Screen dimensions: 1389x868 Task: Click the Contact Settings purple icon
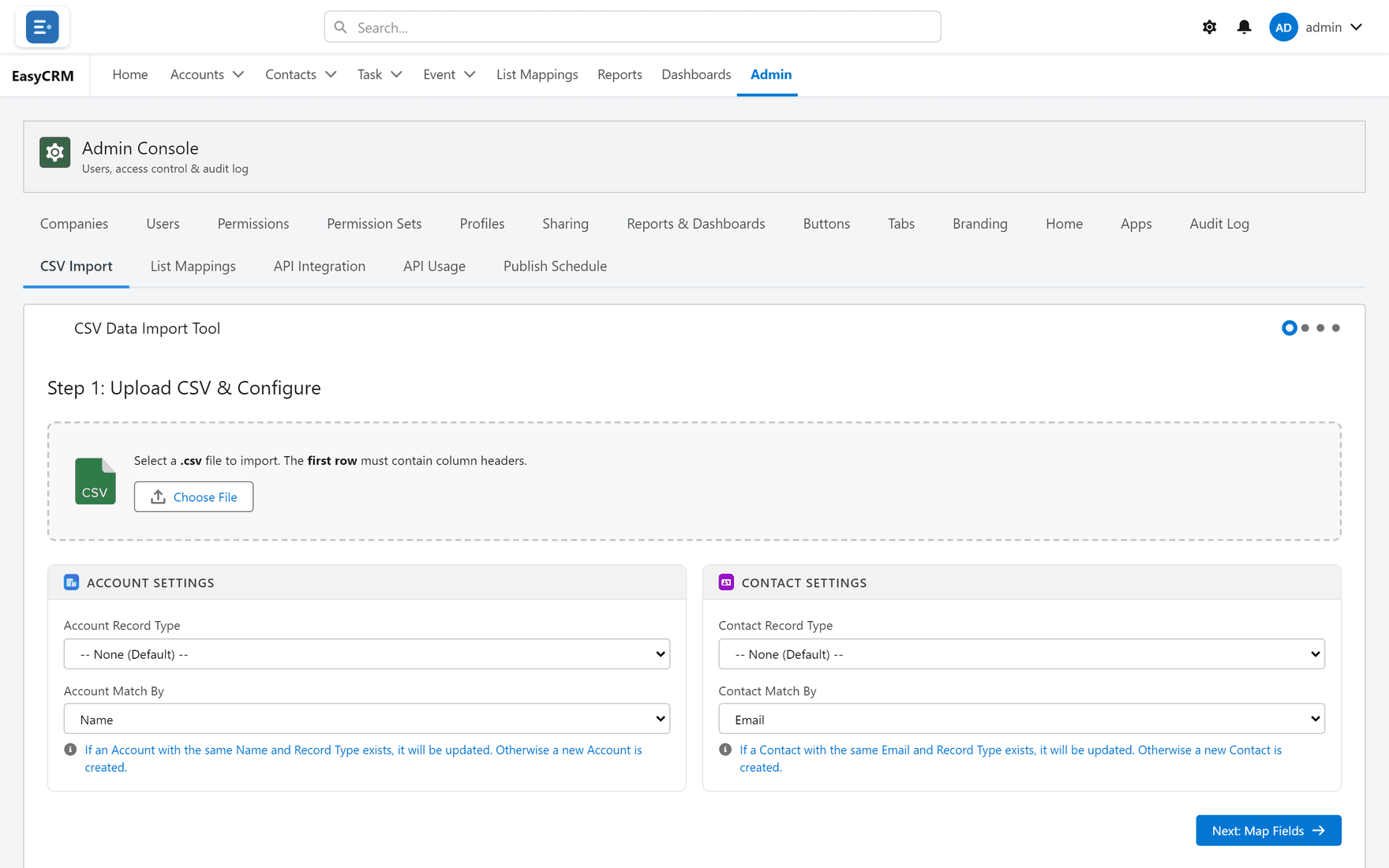click(726, 582)
